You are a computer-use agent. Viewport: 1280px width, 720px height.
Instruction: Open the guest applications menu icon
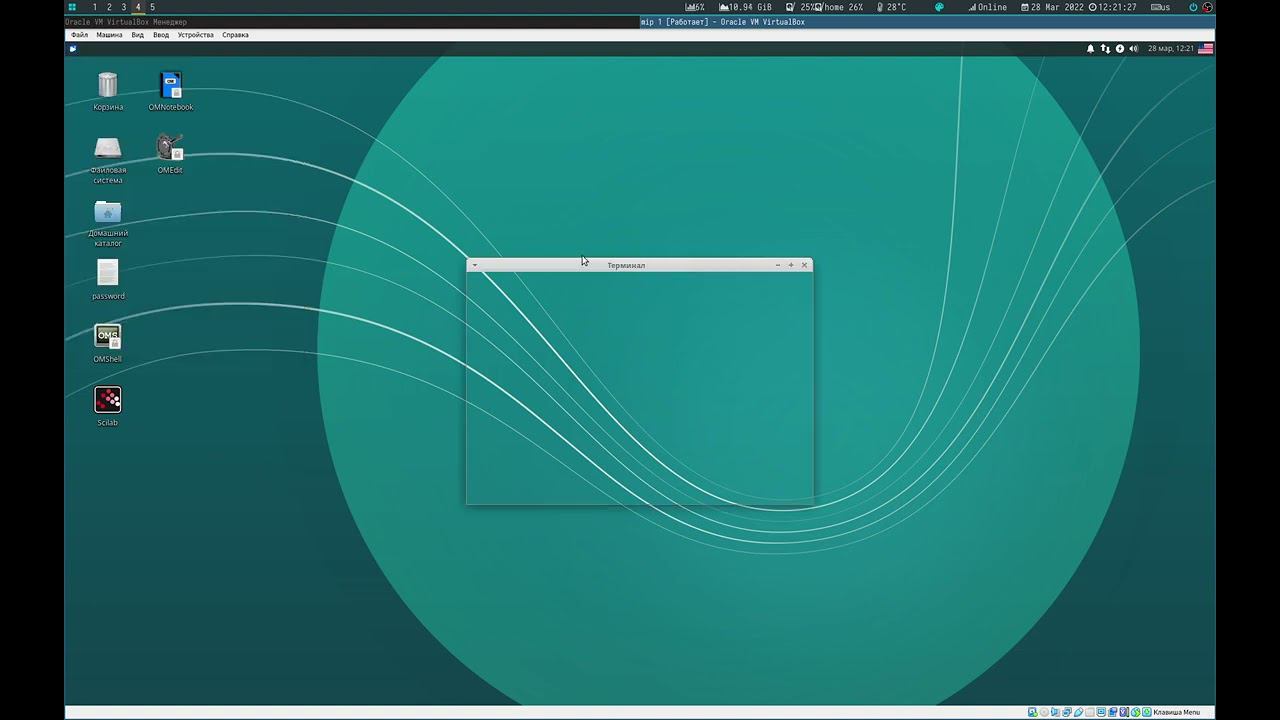[x=73, y=48]
